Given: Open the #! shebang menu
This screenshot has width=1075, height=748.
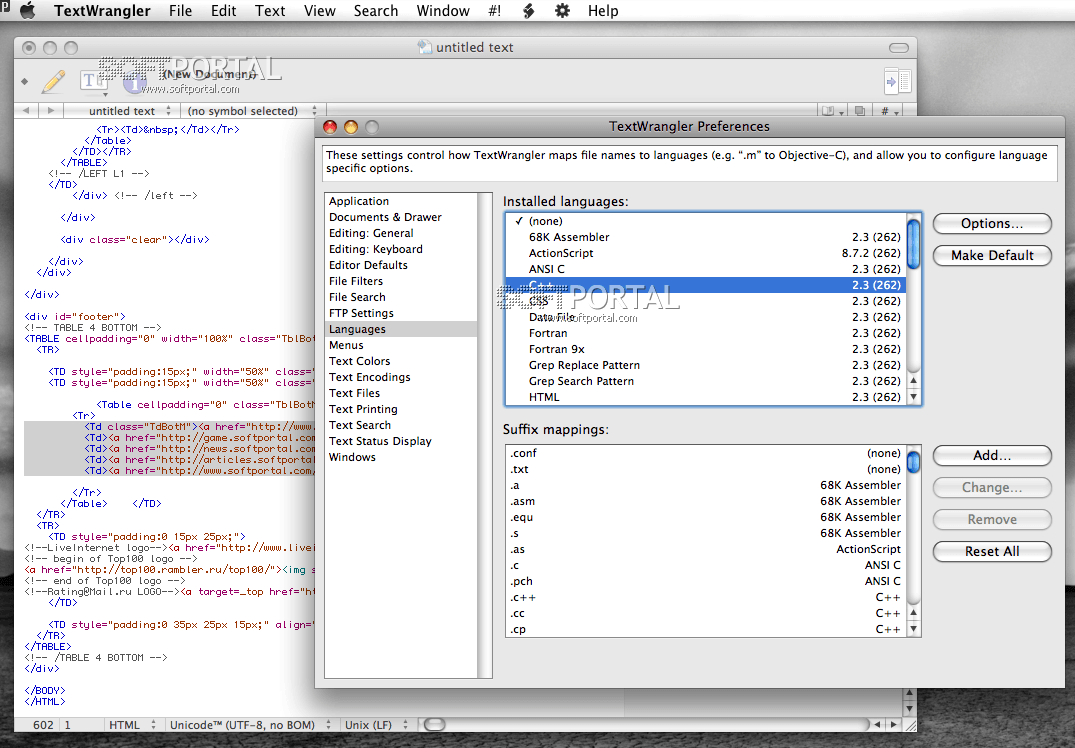Looking at the screenshot, I should 494,11.
